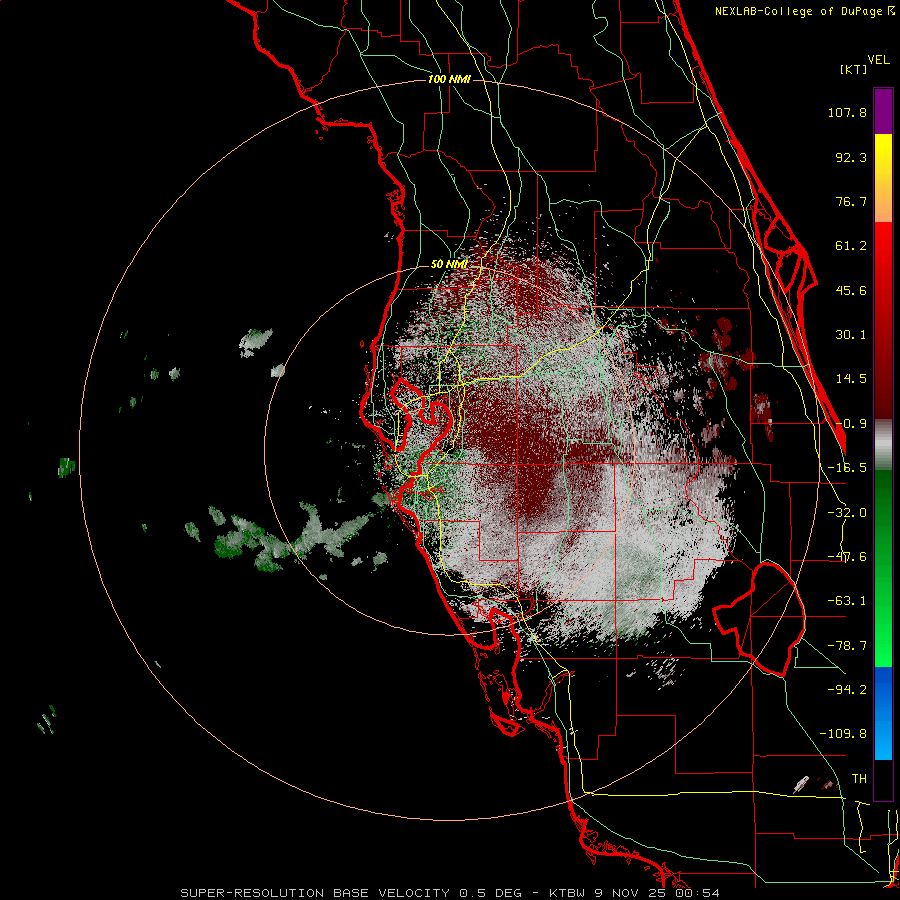Click the [KT] units label
The height and width of the screenshot is (900, 900).
[x=853, y=69]
